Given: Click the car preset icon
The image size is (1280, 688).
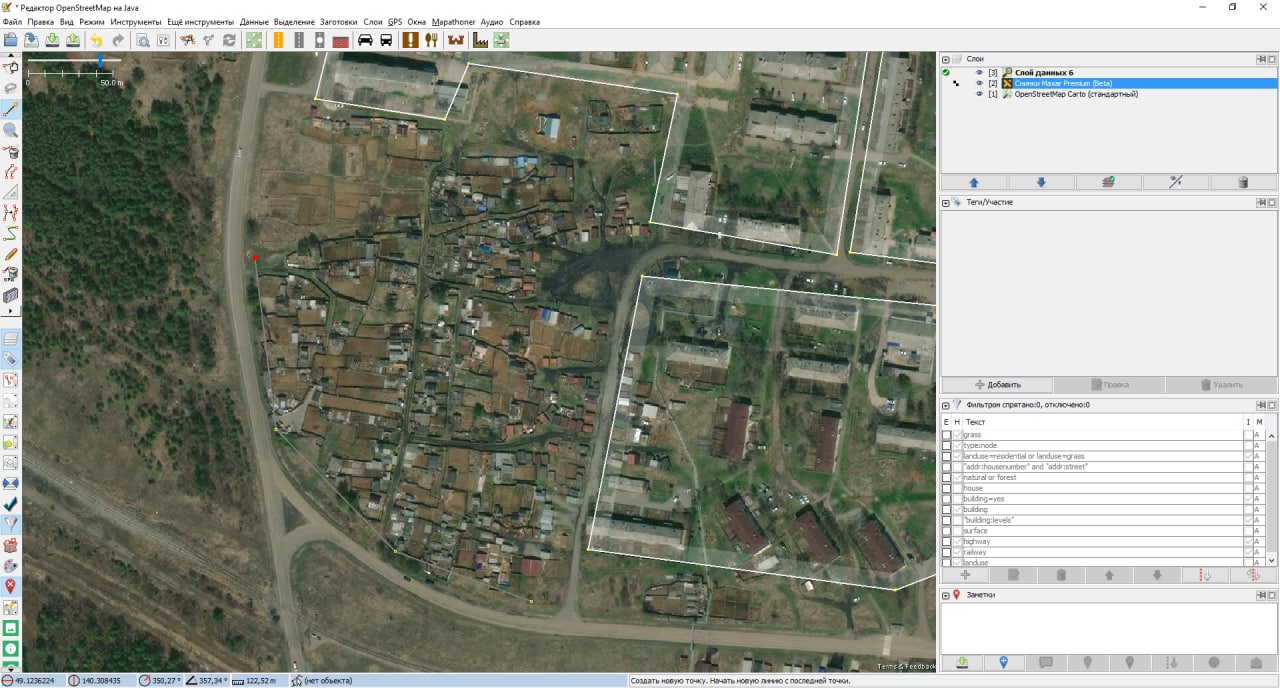Looking at the screenshot, I should (x=365, y=40).
